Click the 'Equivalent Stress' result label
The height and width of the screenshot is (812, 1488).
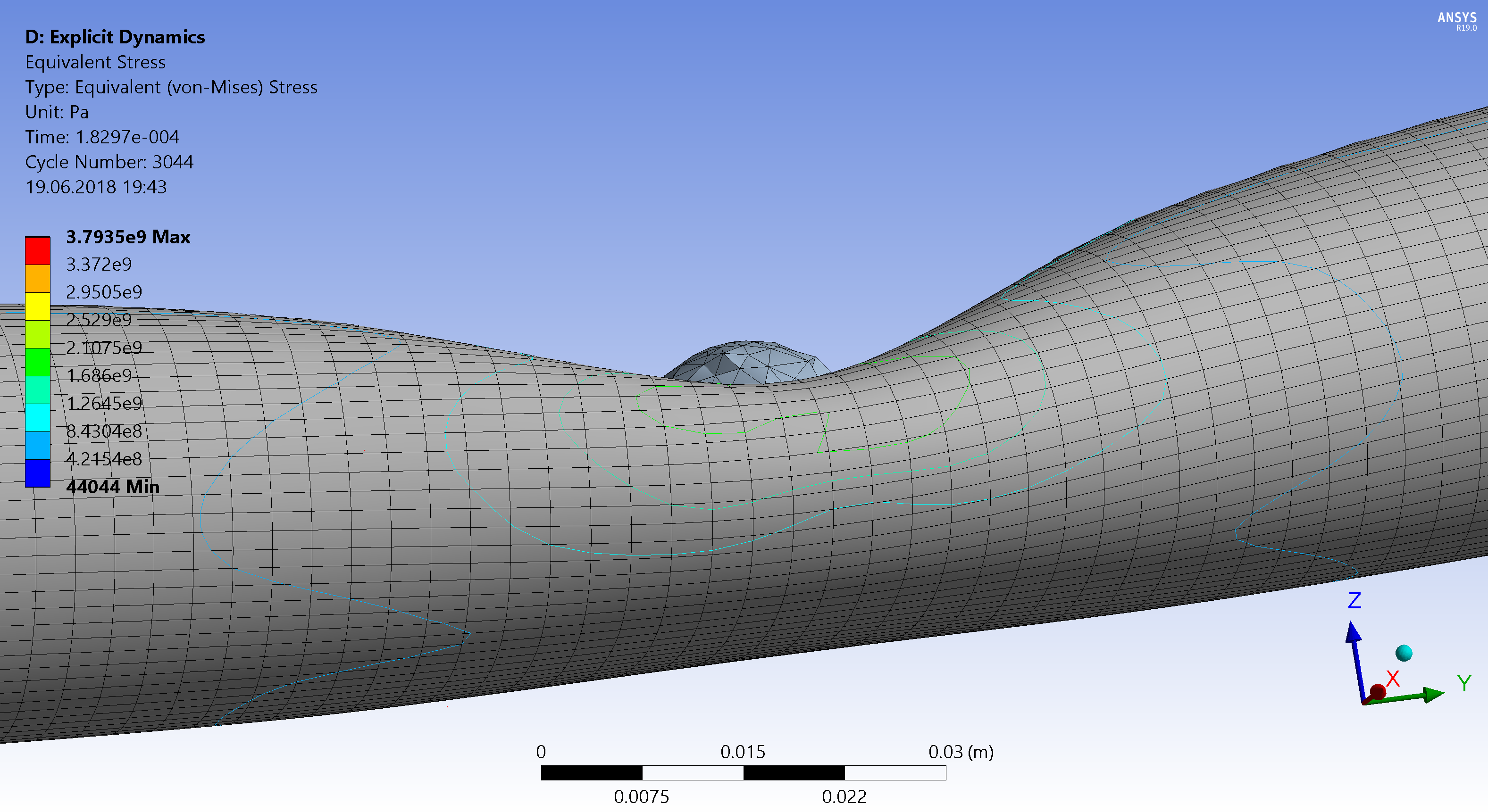(95, 62)
